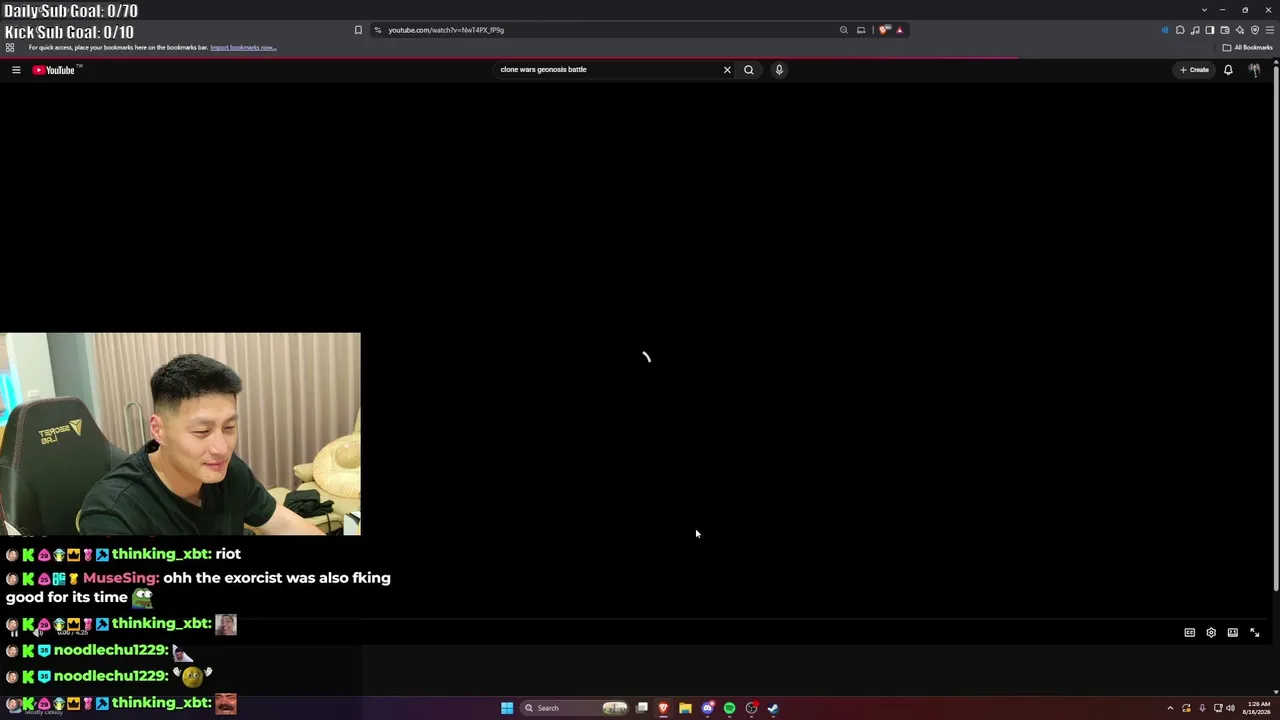Click Import bookmarks now link
1280x720 pixels.
pyautogui.click(x=243, y=48)
